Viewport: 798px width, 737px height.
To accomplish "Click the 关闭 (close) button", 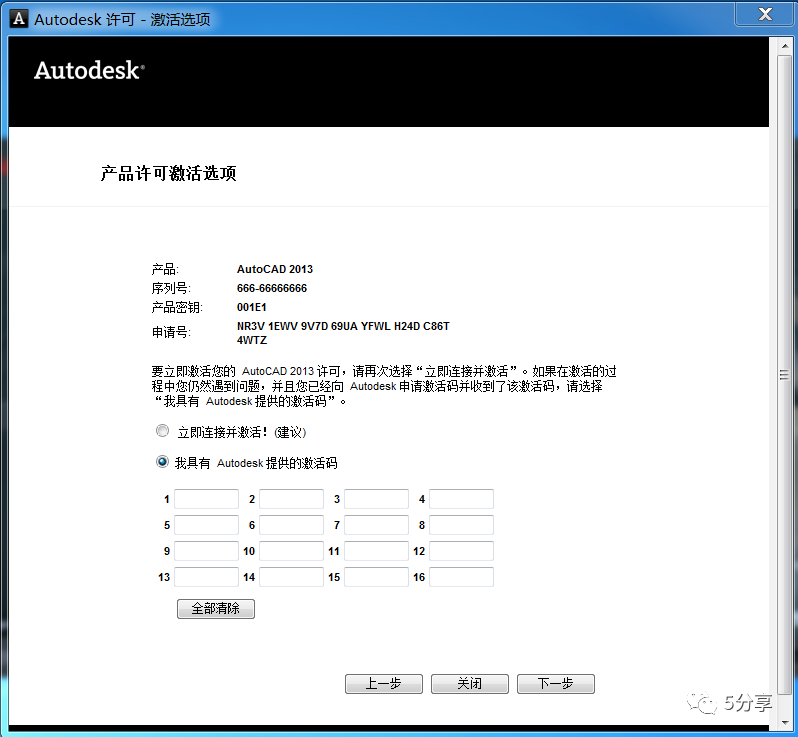I will 470,684.
